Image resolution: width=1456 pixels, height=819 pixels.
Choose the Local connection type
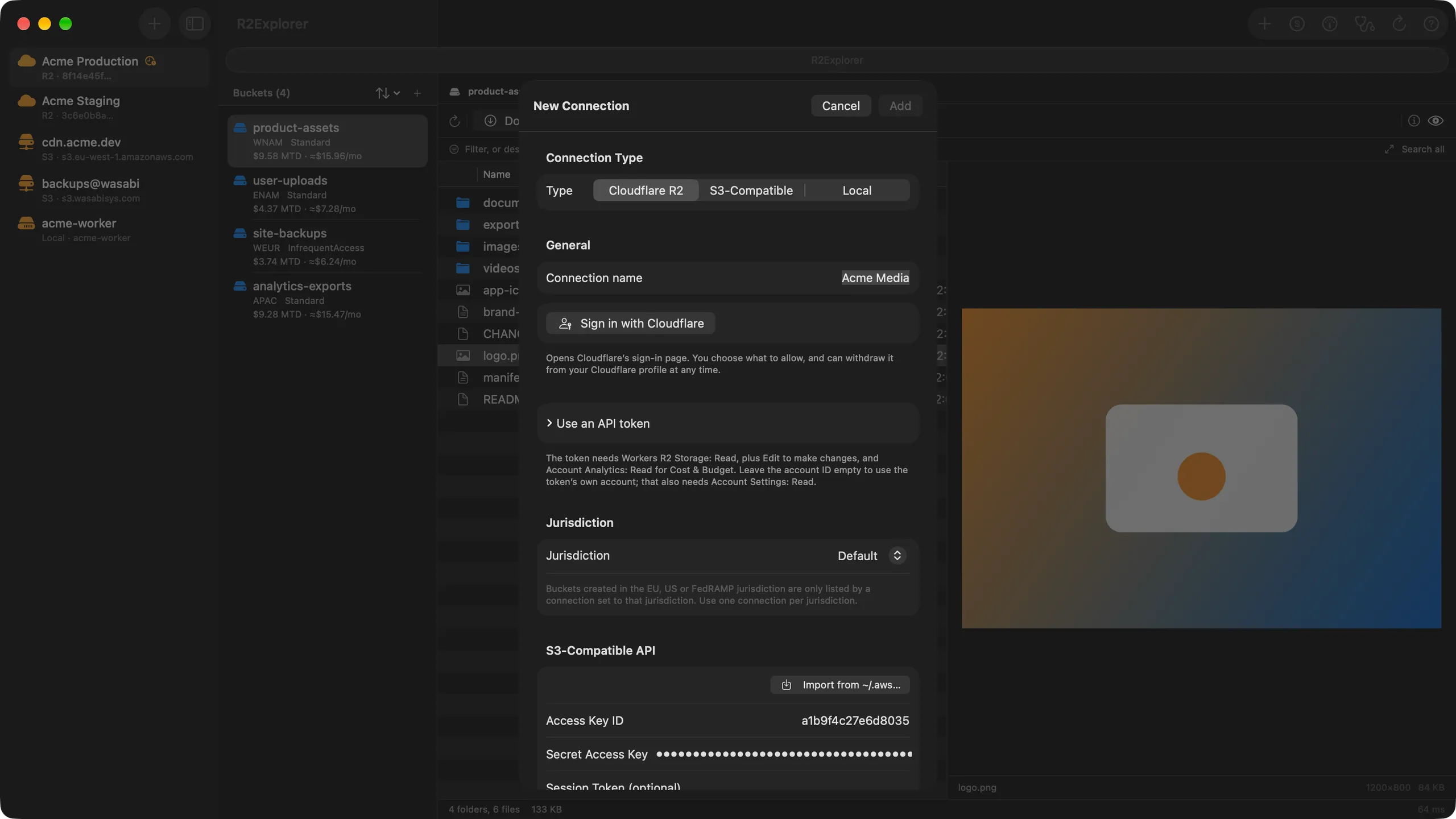[857, 191]
